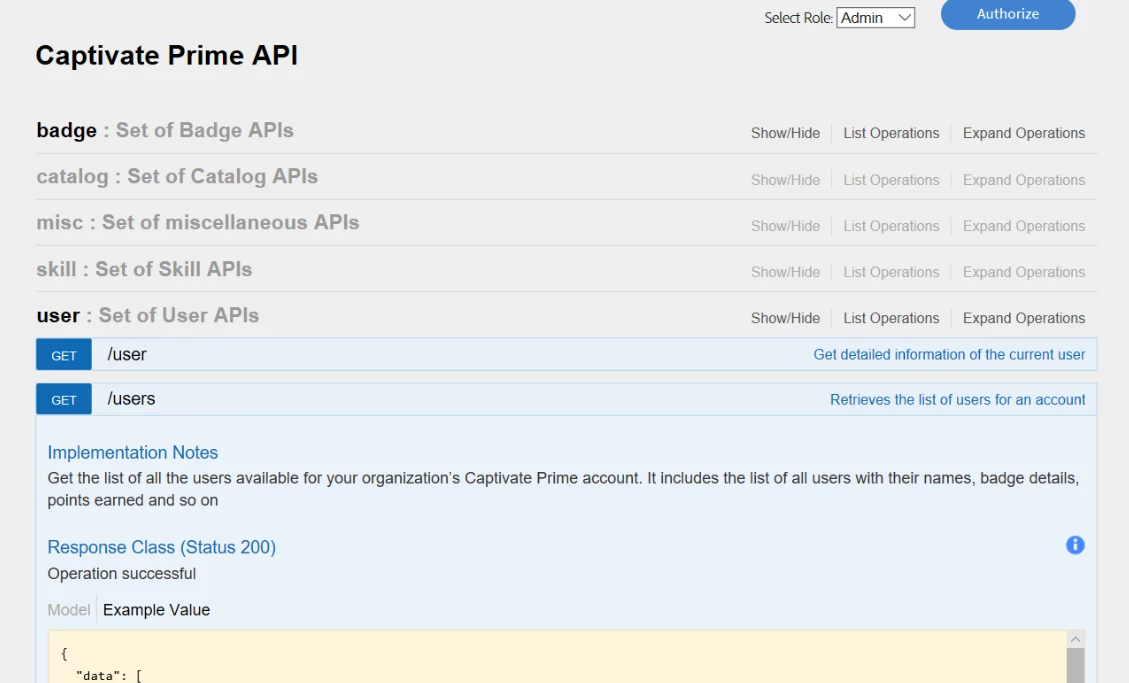Click Show/Hide for the badge section
Image resolution: width=1129 pixels, height=683 pixels.
pos(785,133)
